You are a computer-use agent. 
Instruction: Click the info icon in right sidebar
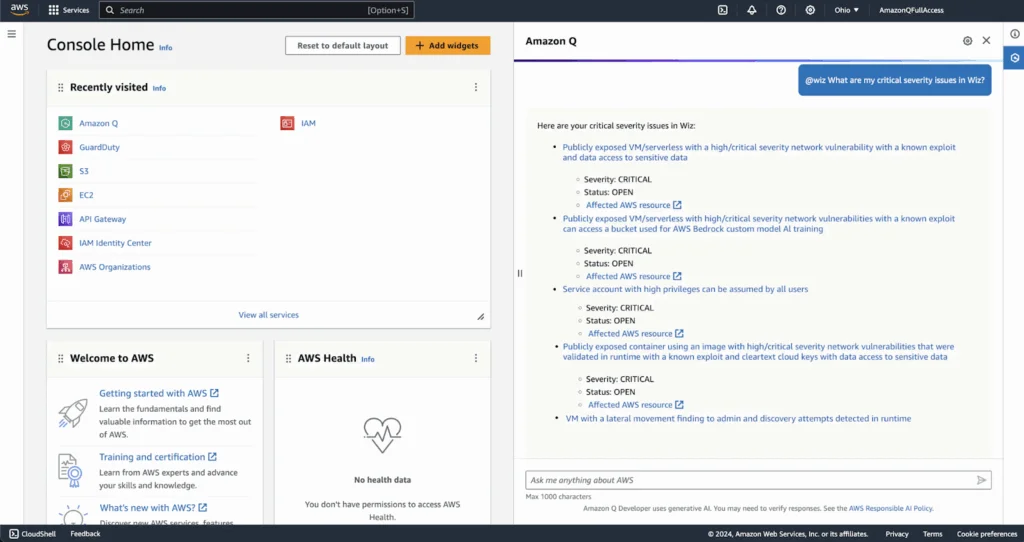[1014, 34]
